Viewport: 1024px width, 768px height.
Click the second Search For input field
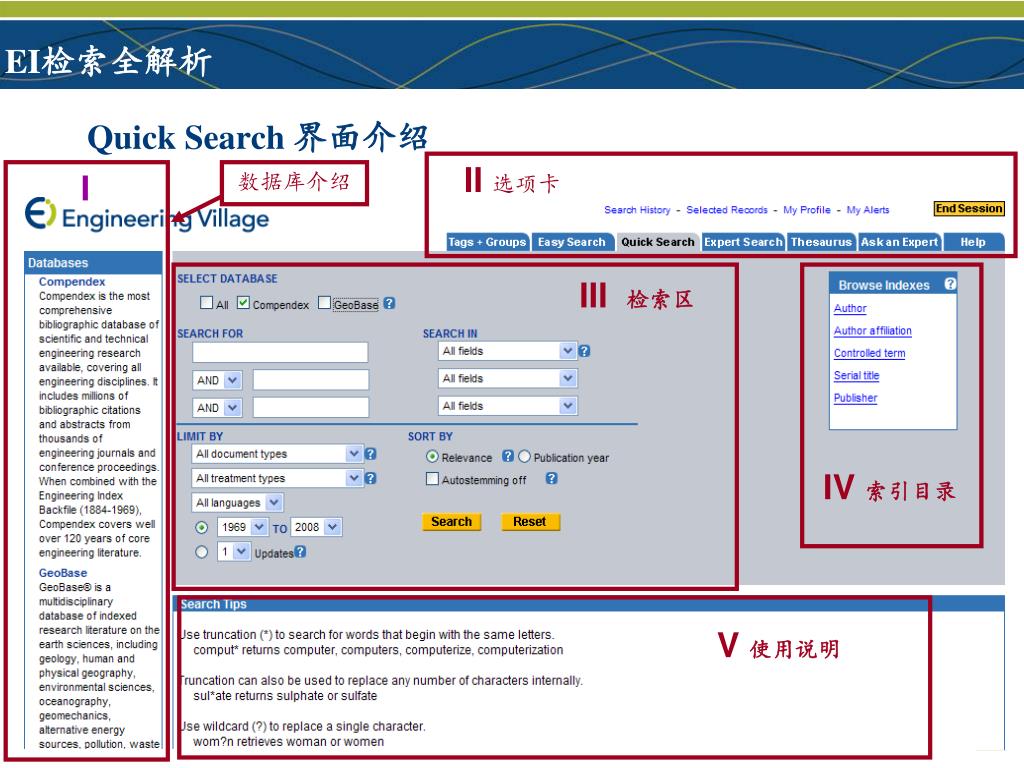tap(311, 379)
